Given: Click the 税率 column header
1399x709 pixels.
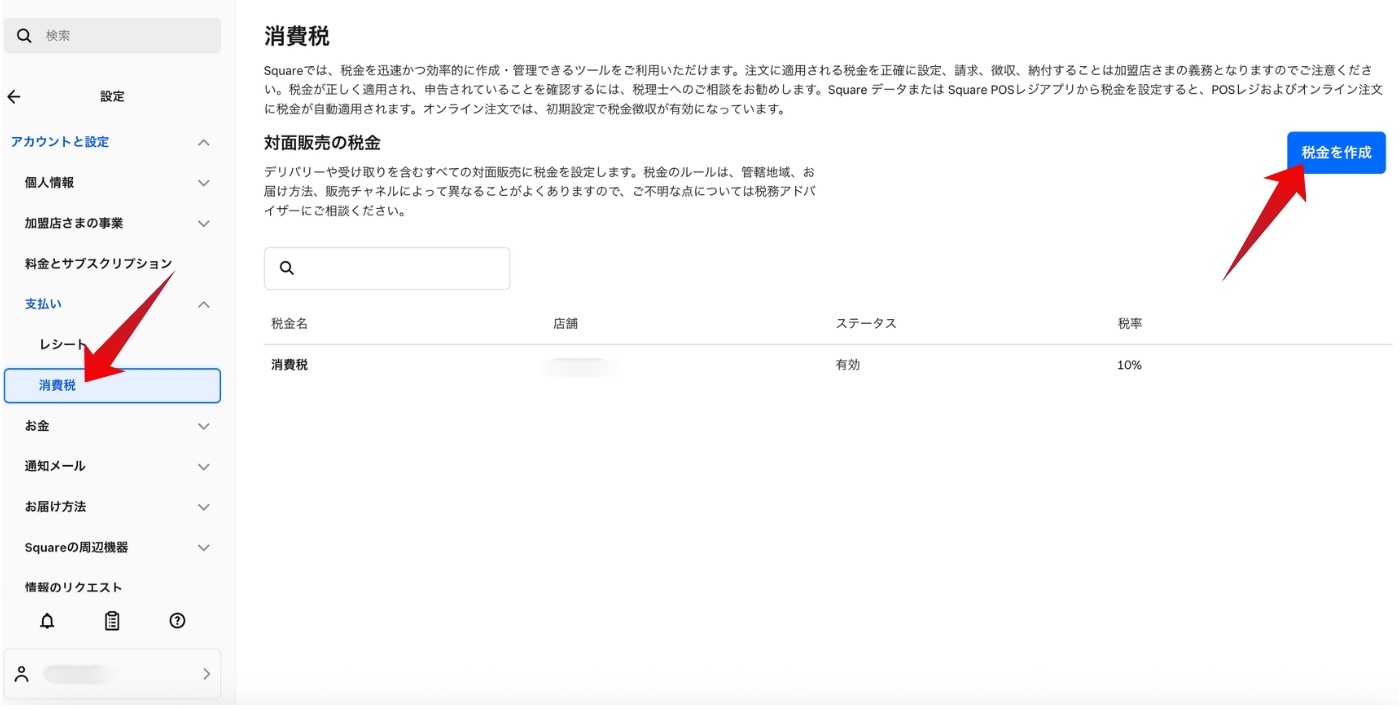Looking at the screenshot, I should point(1130,324).
